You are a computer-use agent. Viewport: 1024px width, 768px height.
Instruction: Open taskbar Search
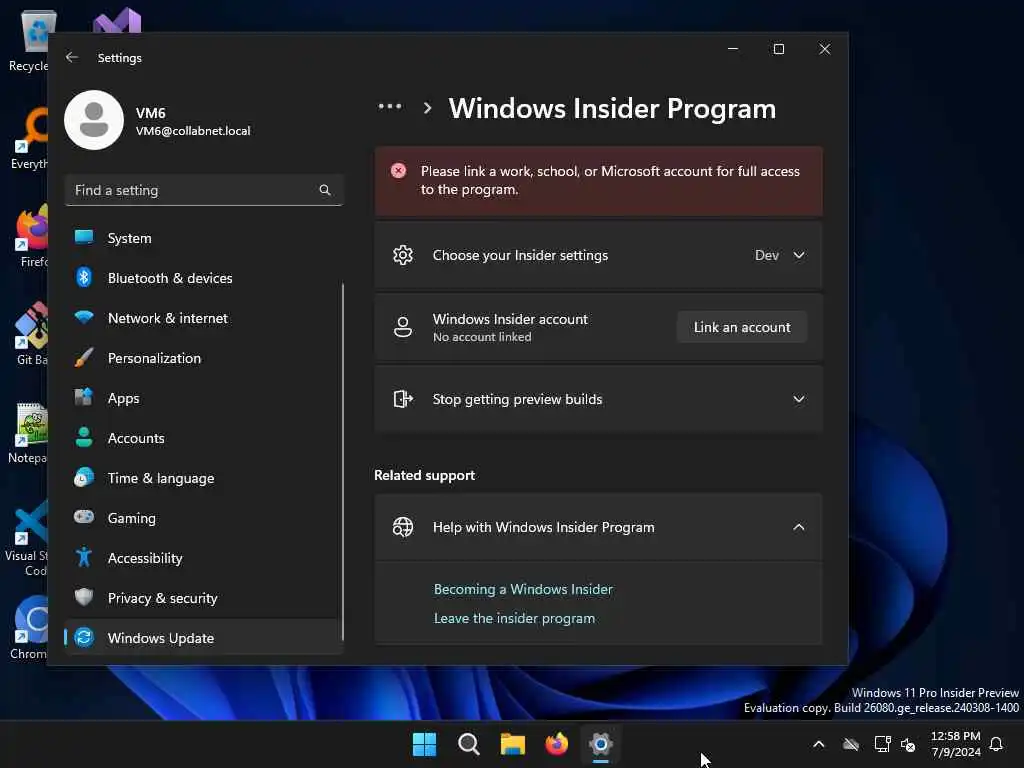(468, 744)
